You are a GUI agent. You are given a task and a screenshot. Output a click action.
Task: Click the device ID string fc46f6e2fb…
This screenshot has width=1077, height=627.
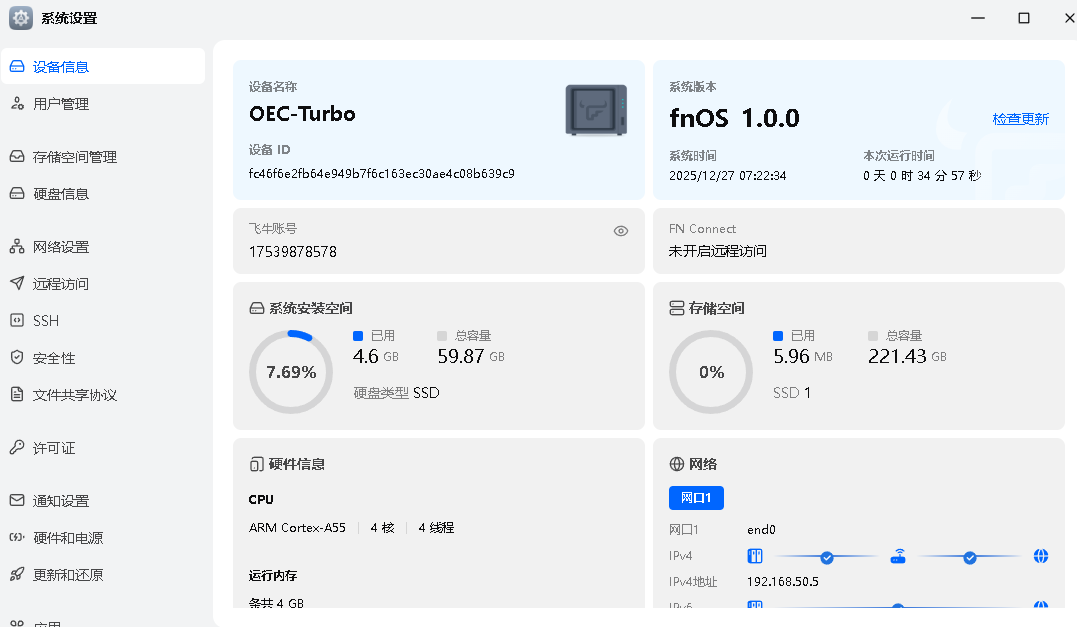(381, 173)
